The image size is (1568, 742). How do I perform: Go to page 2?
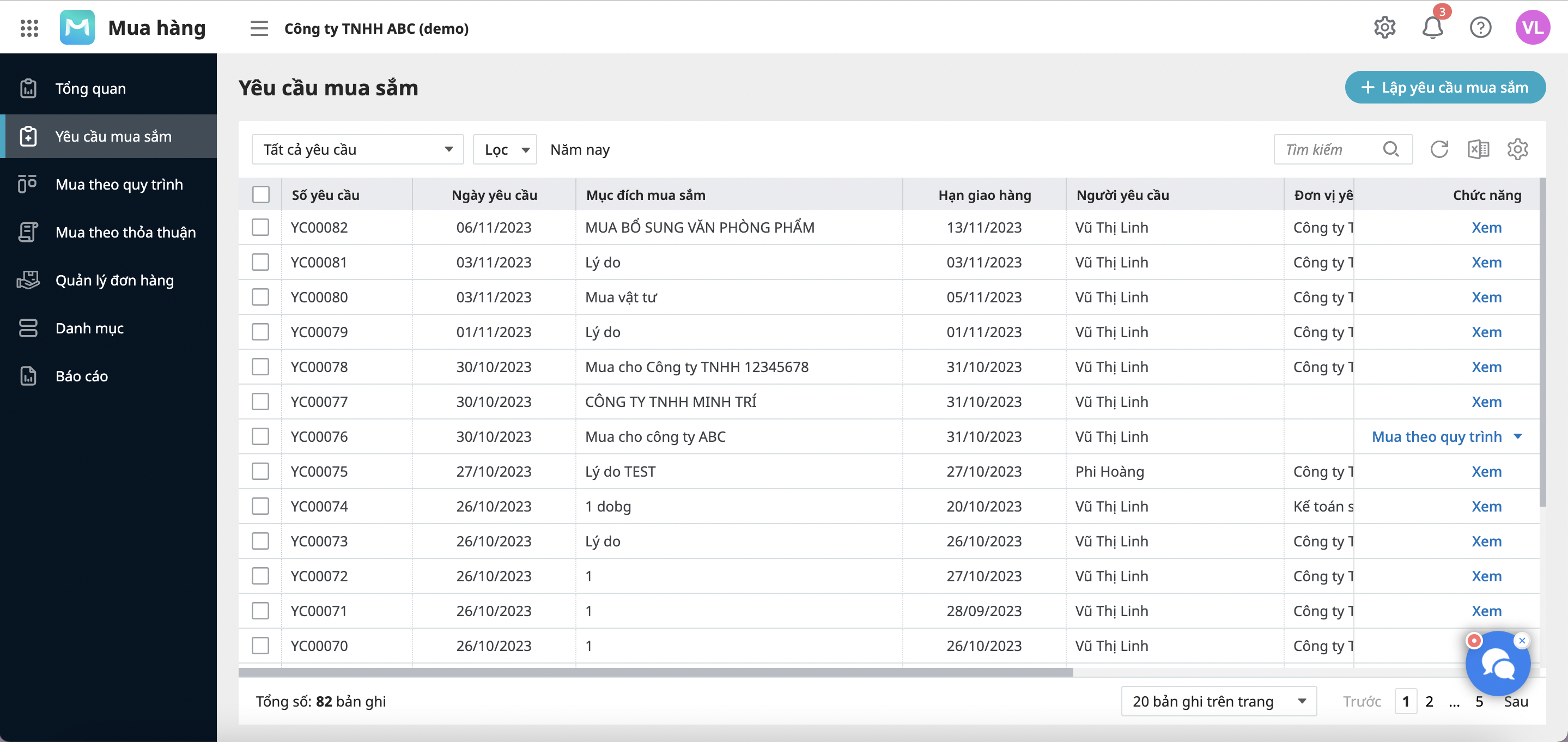click(1429, 701)
